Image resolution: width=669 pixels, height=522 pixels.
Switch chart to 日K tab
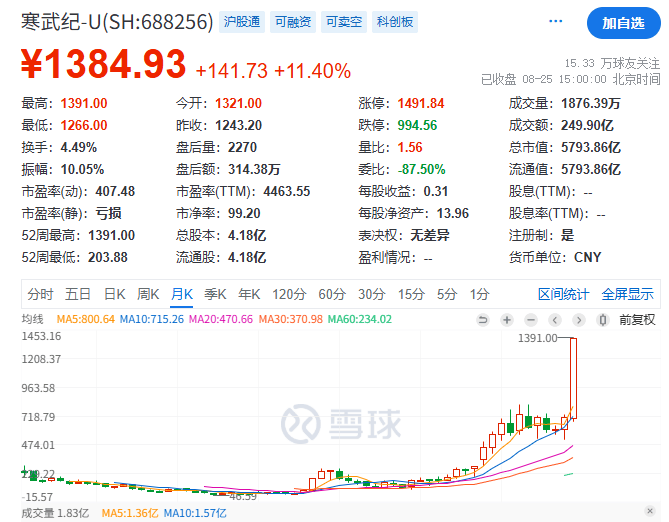pyautogui.click(x=114, y=294)
